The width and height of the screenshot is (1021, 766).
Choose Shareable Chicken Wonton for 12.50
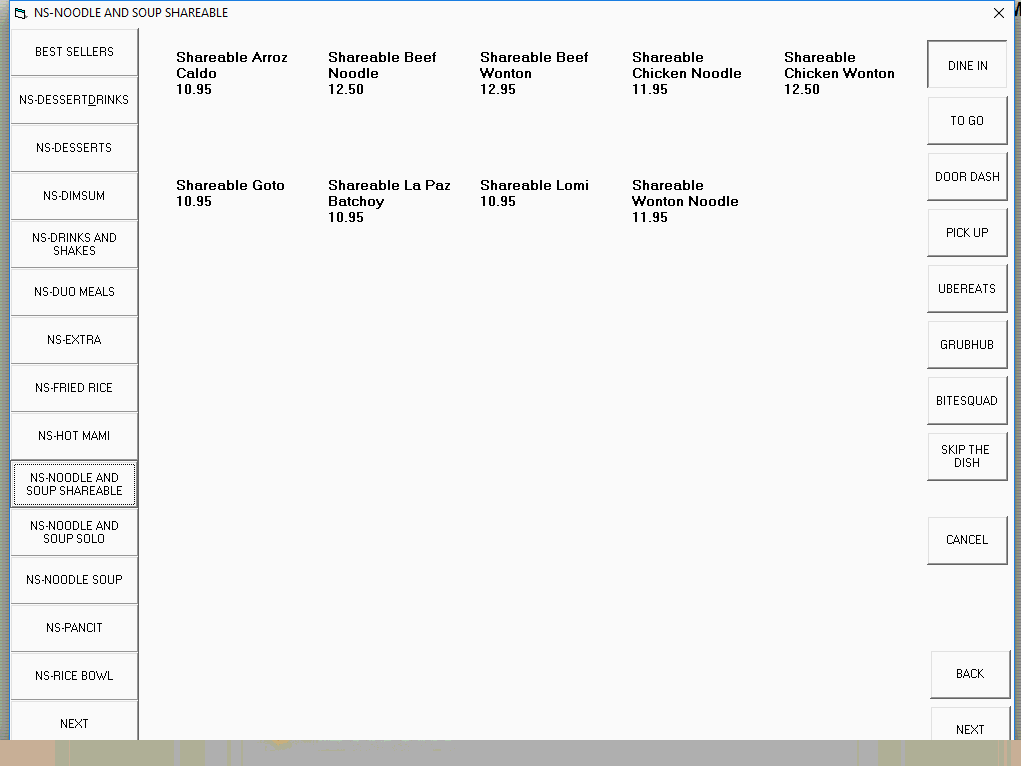pyautogui.click(x=839, y=73)
